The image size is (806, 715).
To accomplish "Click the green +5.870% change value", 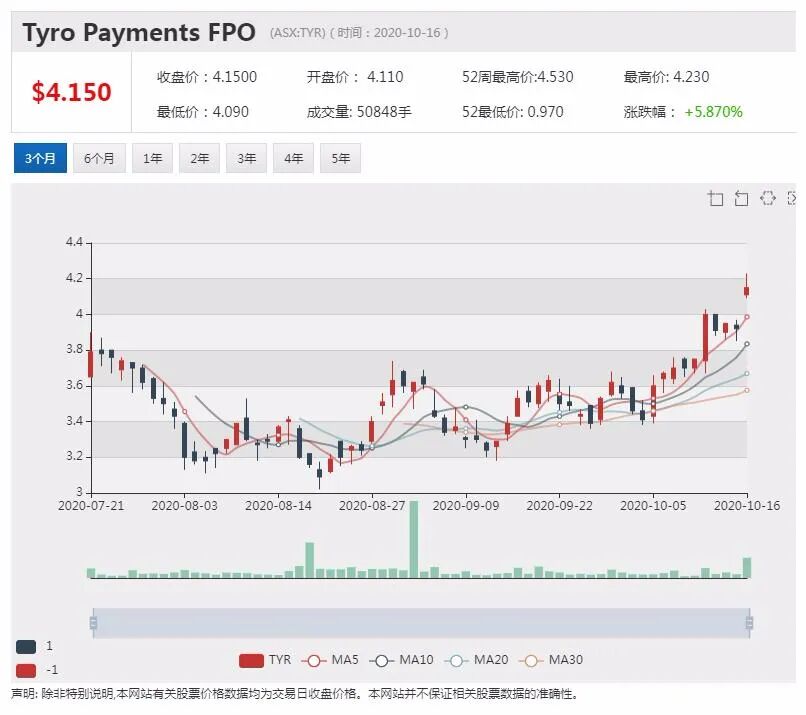I will click(713, 112).
